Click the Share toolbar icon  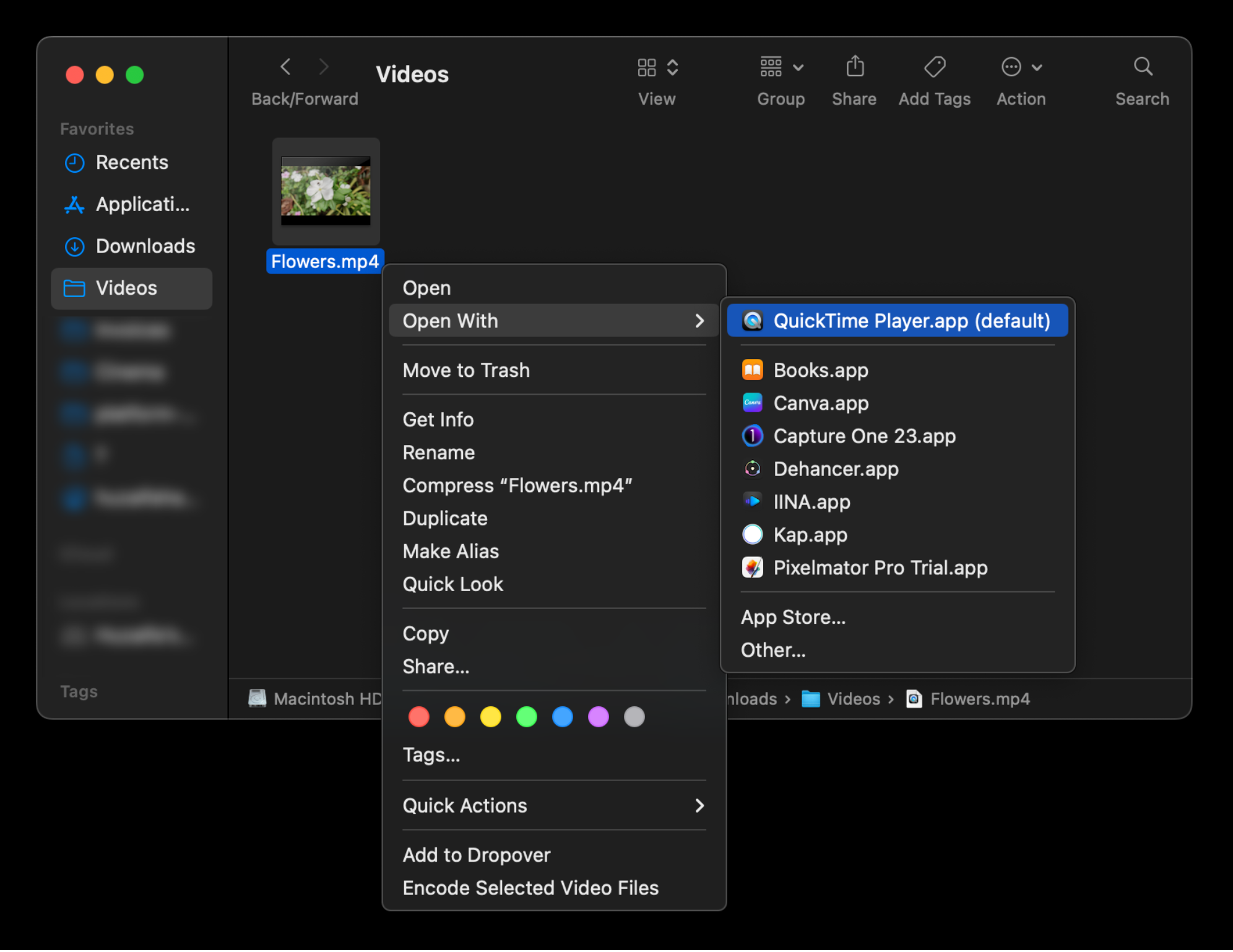[855, 66]
